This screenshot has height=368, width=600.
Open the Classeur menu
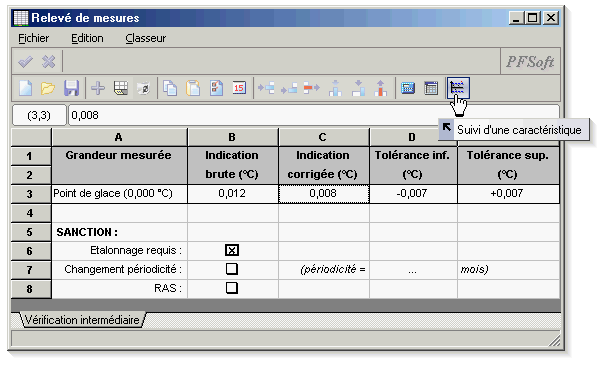tap(145, 38)
